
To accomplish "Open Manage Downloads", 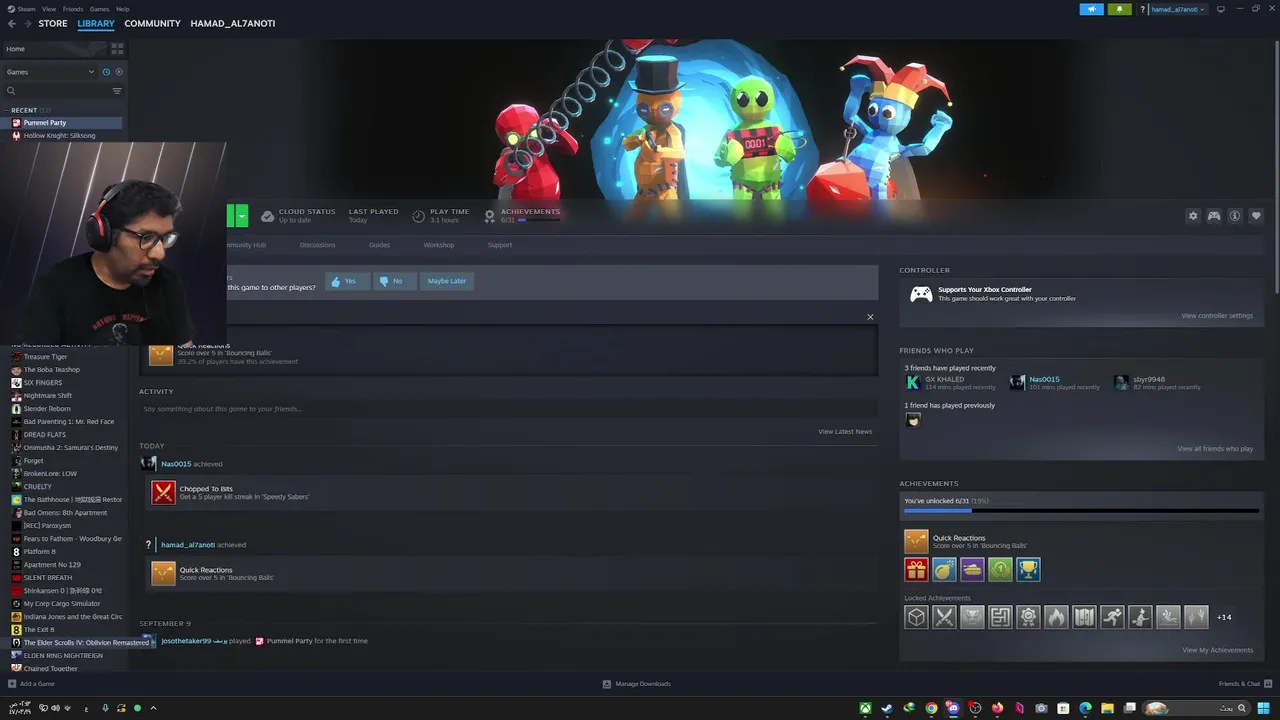I will click(x=637, y=684).
